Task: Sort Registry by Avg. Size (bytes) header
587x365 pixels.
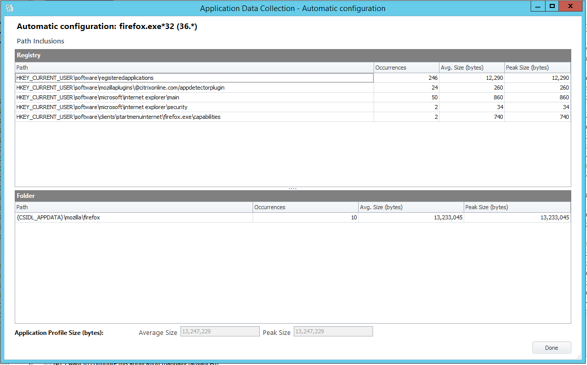Action: (472, 68)
